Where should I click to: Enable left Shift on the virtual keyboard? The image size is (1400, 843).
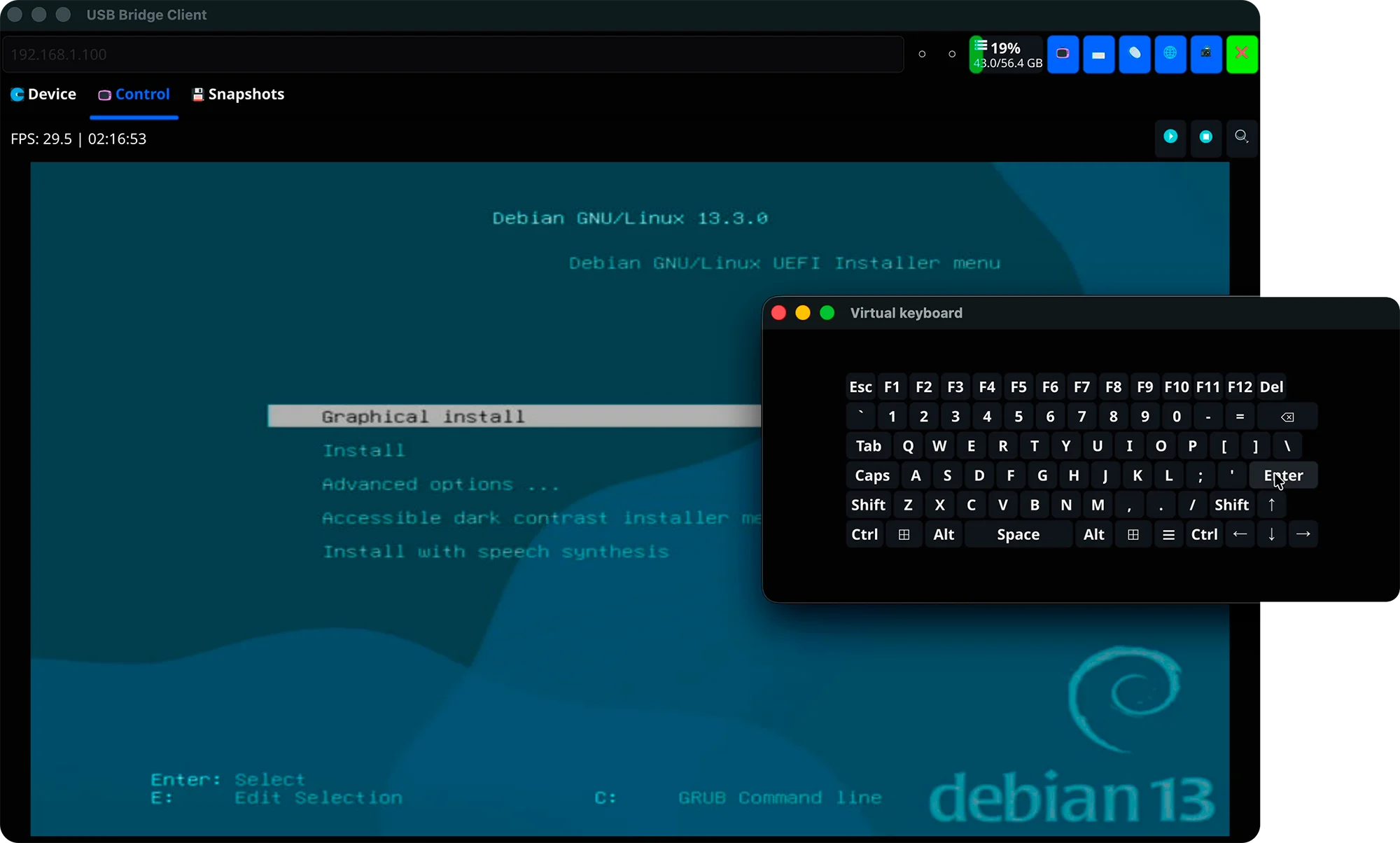point(867,504)
